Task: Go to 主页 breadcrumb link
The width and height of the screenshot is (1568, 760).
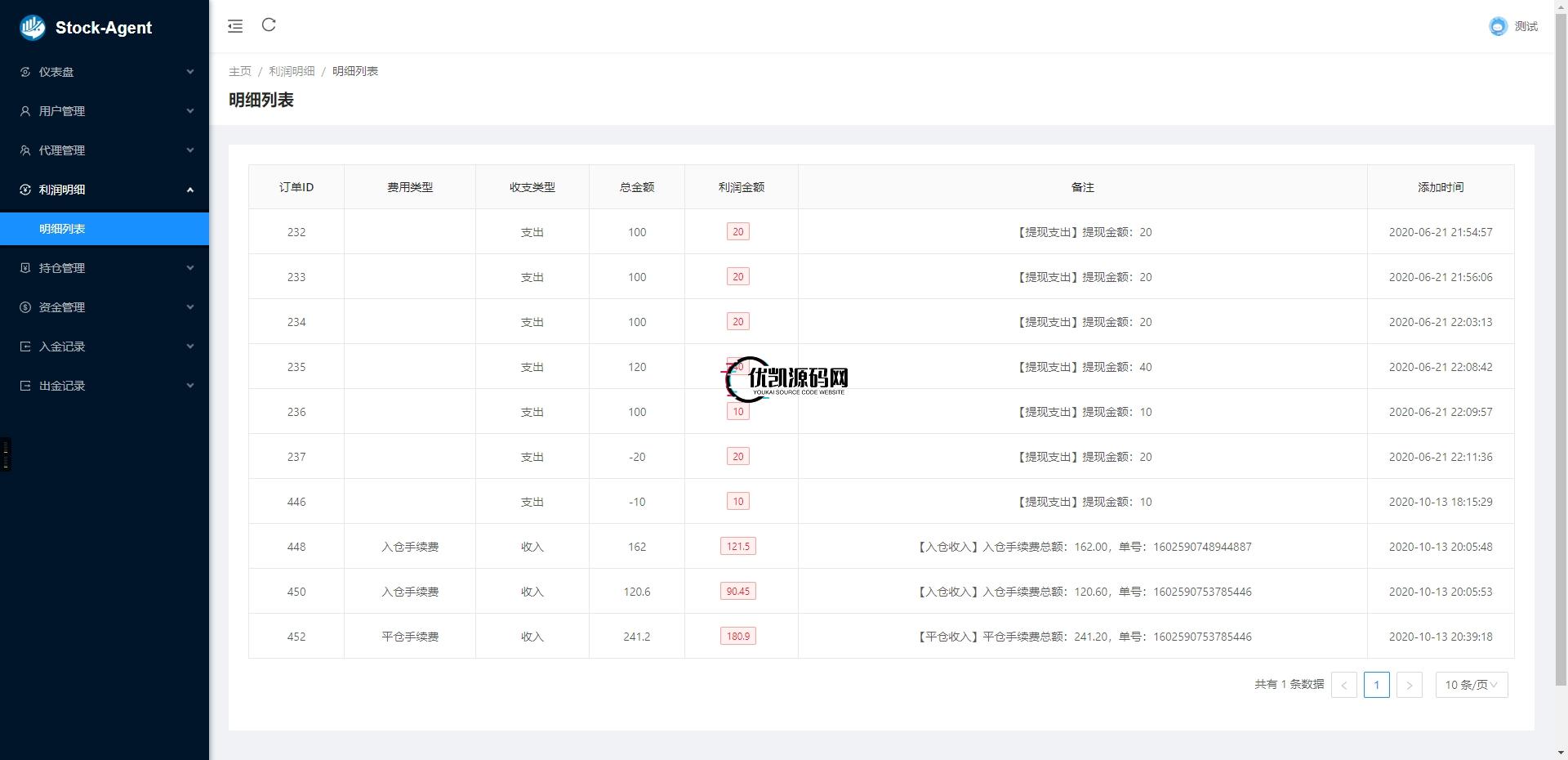Action: [240, 71]
